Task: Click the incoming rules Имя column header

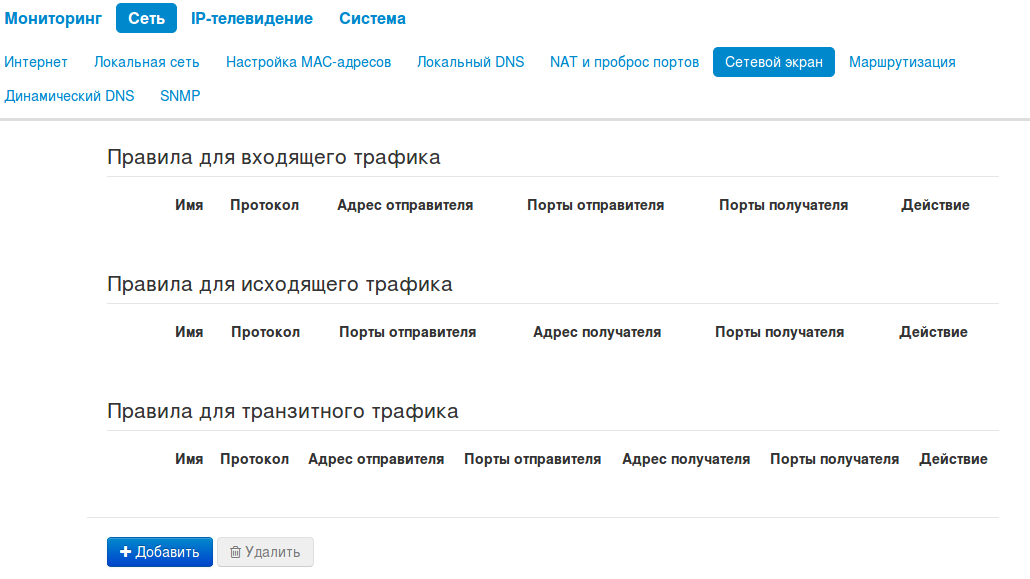Action: [x=189, y=205]
